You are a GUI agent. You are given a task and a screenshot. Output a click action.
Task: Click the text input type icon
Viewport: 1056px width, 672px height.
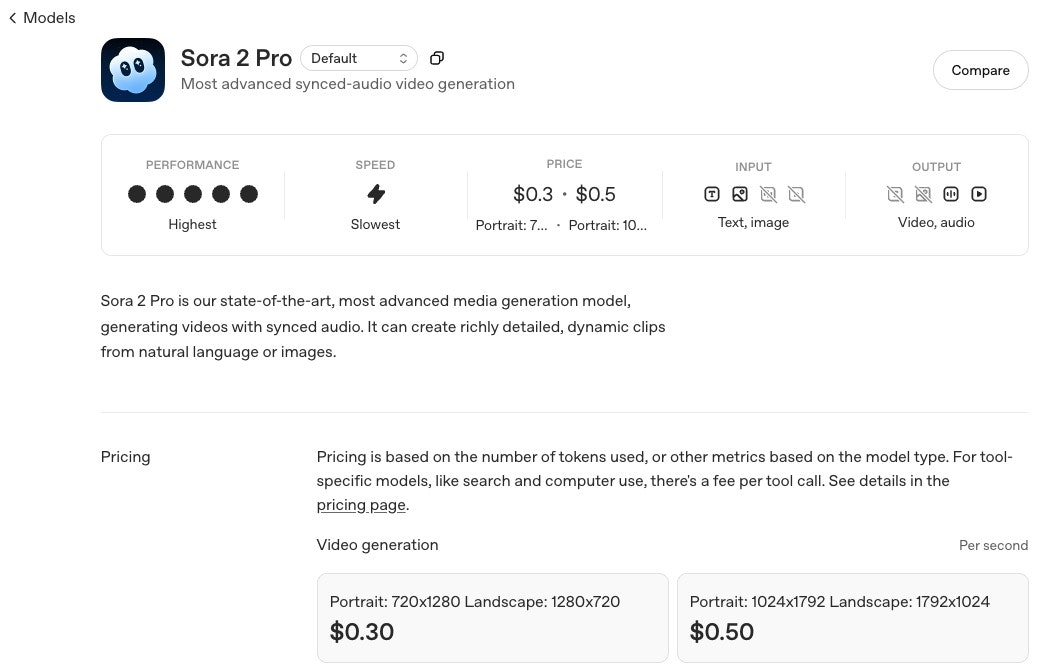pyautogui.click(x=712, y=195)
